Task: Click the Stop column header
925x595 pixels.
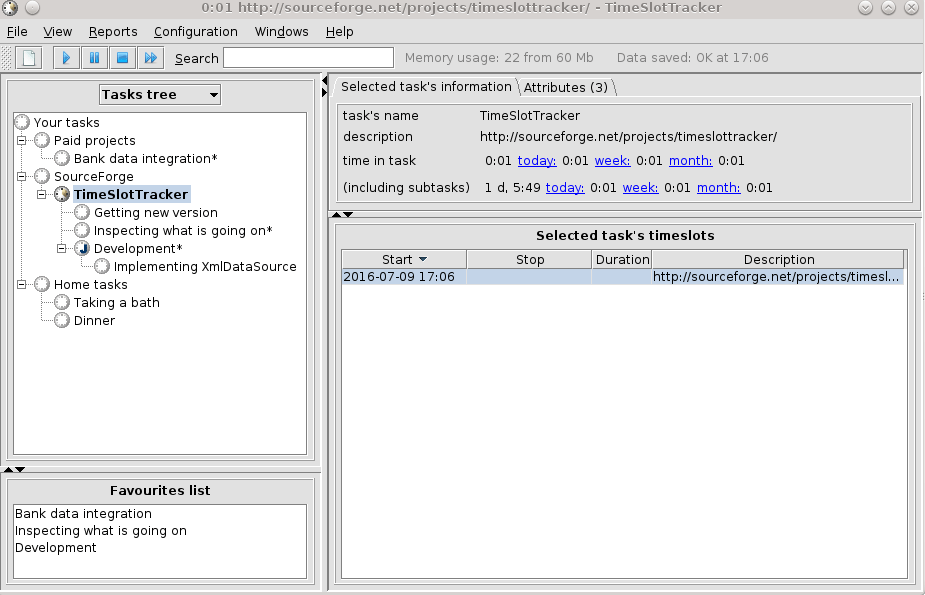Action: [529, 259]
